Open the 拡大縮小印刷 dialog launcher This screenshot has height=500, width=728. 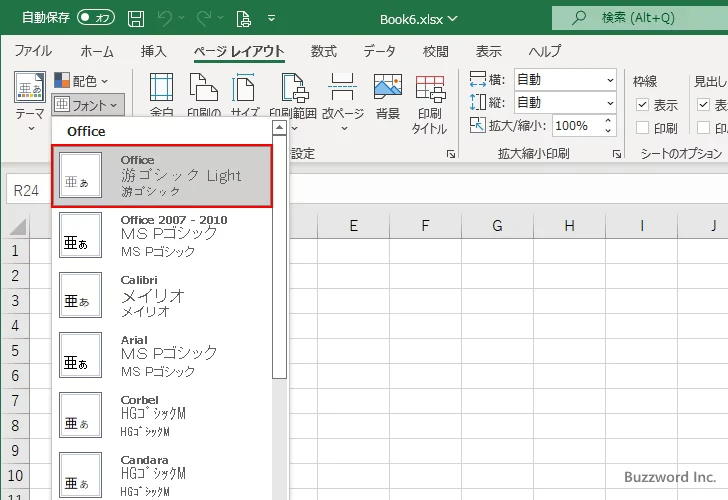pos(617,154)
